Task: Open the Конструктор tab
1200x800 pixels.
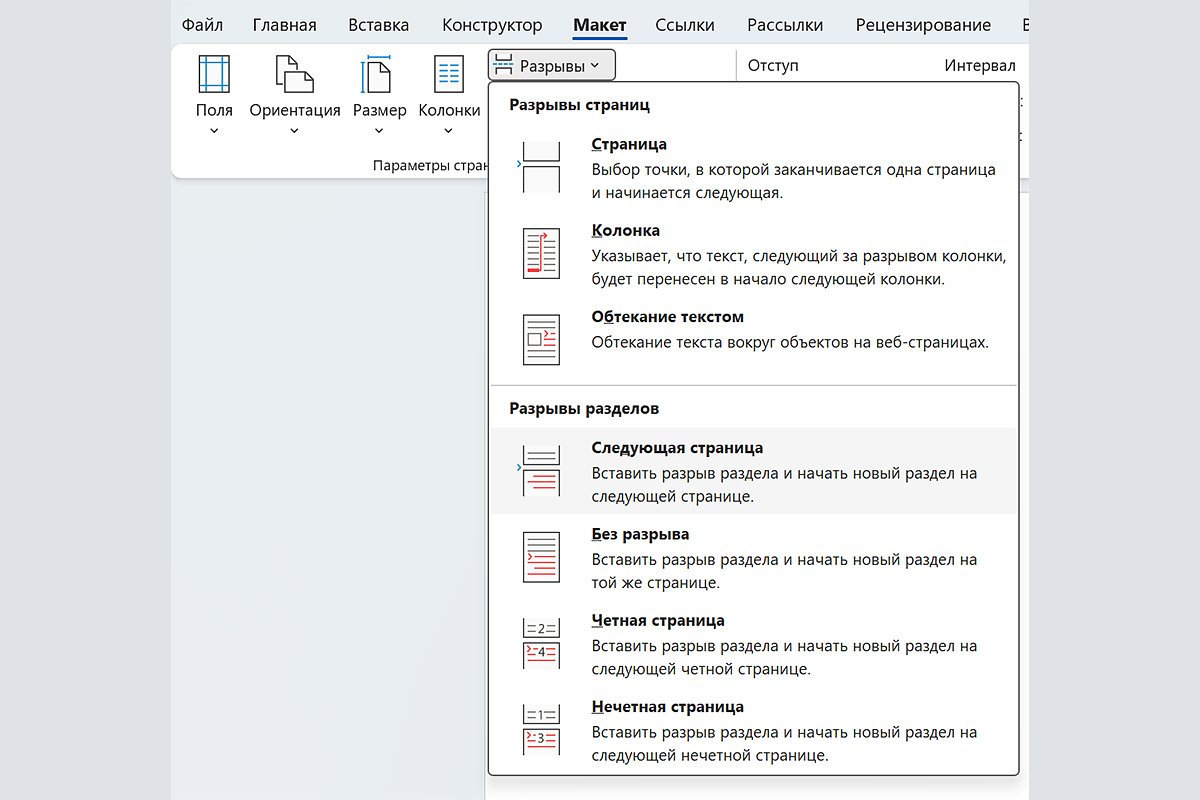Action: (491, 25)
